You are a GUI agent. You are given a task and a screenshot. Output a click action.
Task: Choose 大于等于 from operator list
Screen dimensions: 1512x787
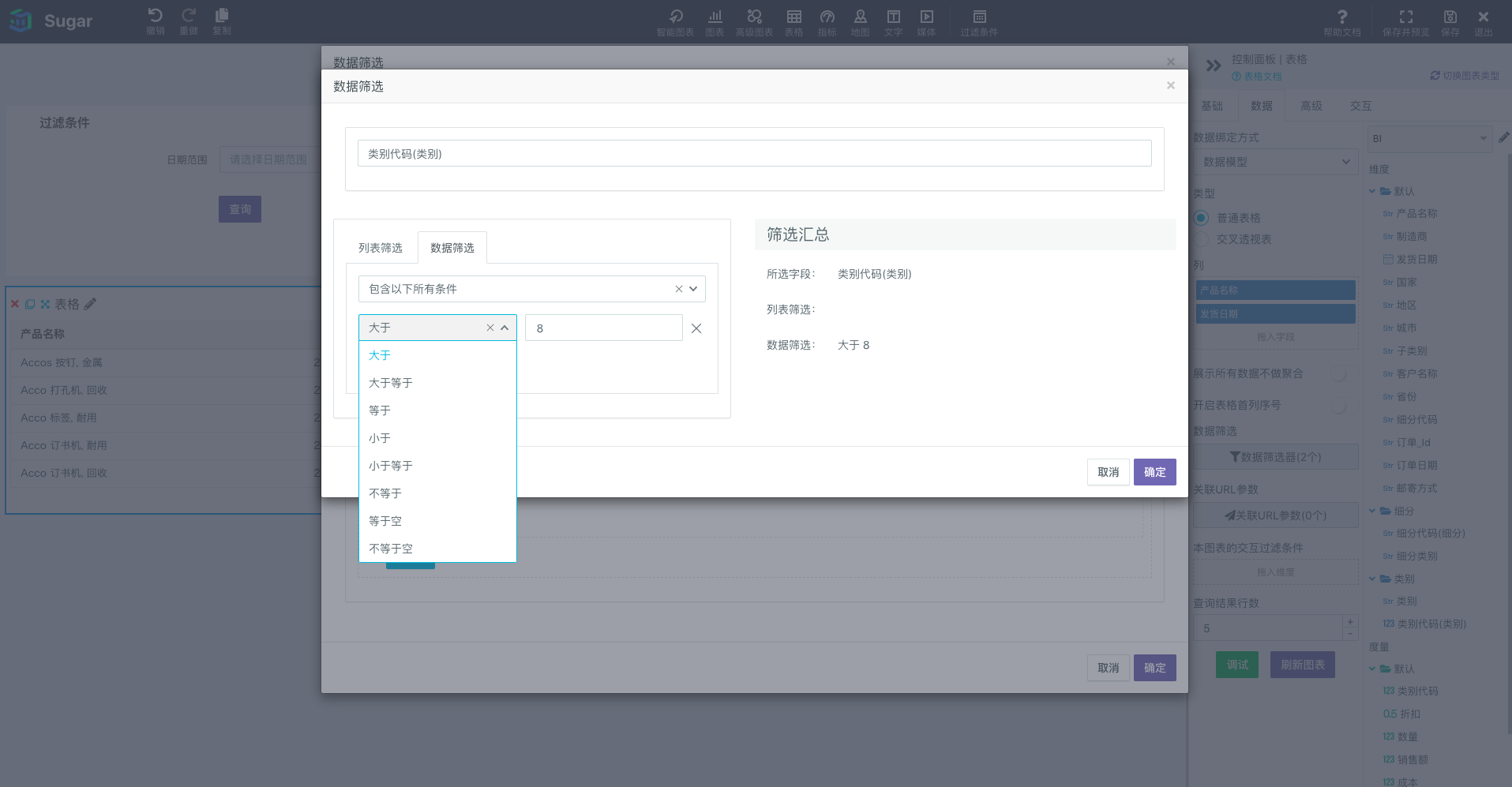tap(438, 383)
